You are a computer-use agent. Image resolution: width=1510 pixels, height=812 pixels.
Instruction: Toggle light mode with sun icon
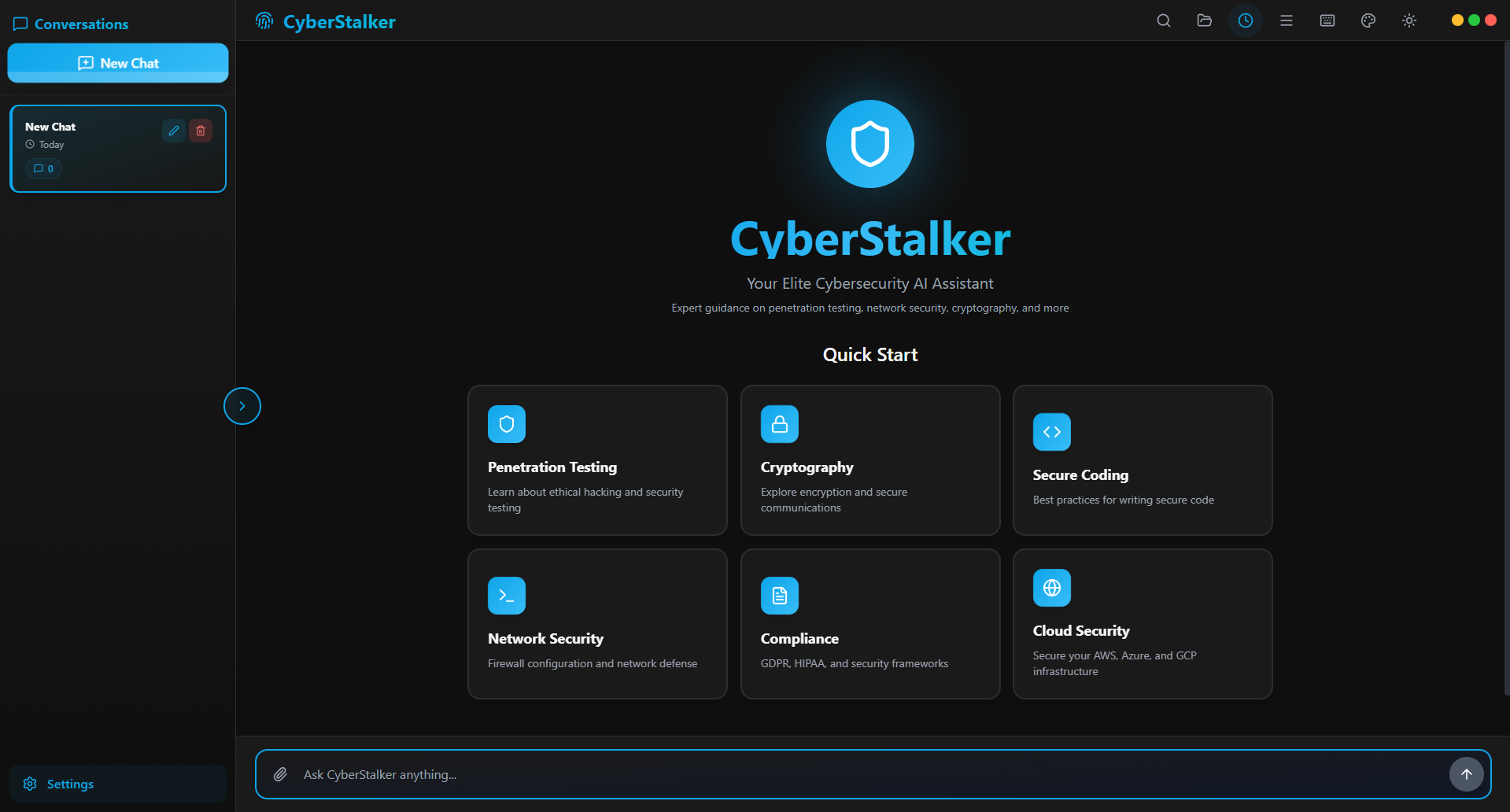tap(1408, 20)
